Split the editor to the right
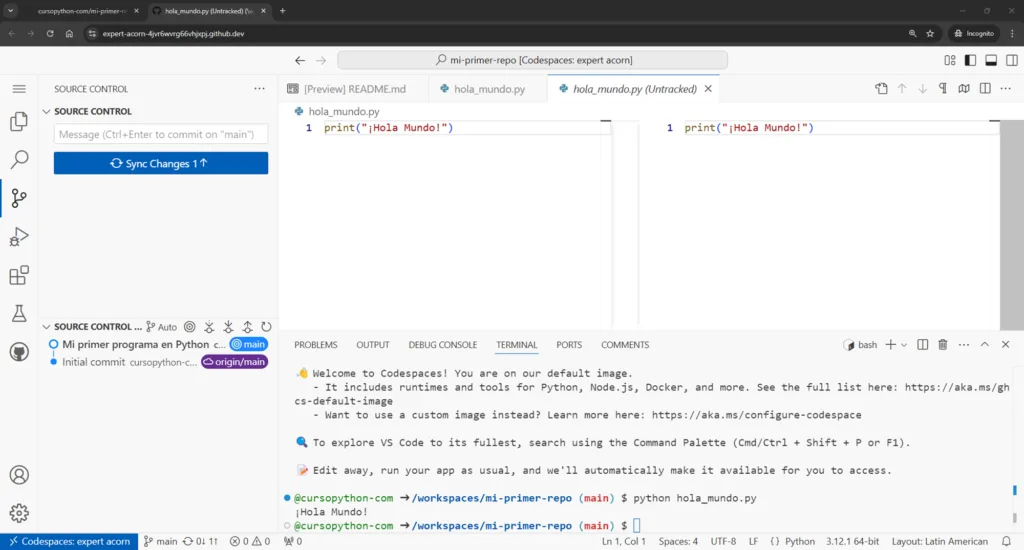 tap(985, 89)
